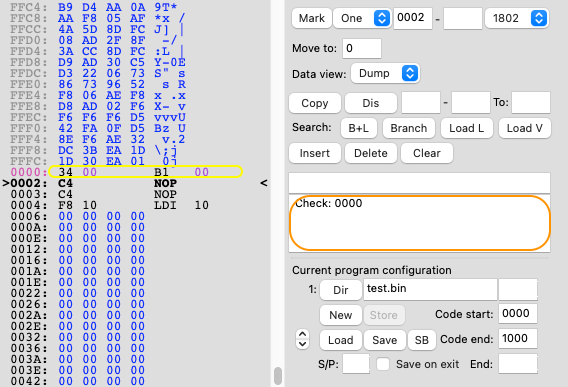Click the S/P input field
The height and width of the screenshot is (387, 568).
(x=356, y=364)
